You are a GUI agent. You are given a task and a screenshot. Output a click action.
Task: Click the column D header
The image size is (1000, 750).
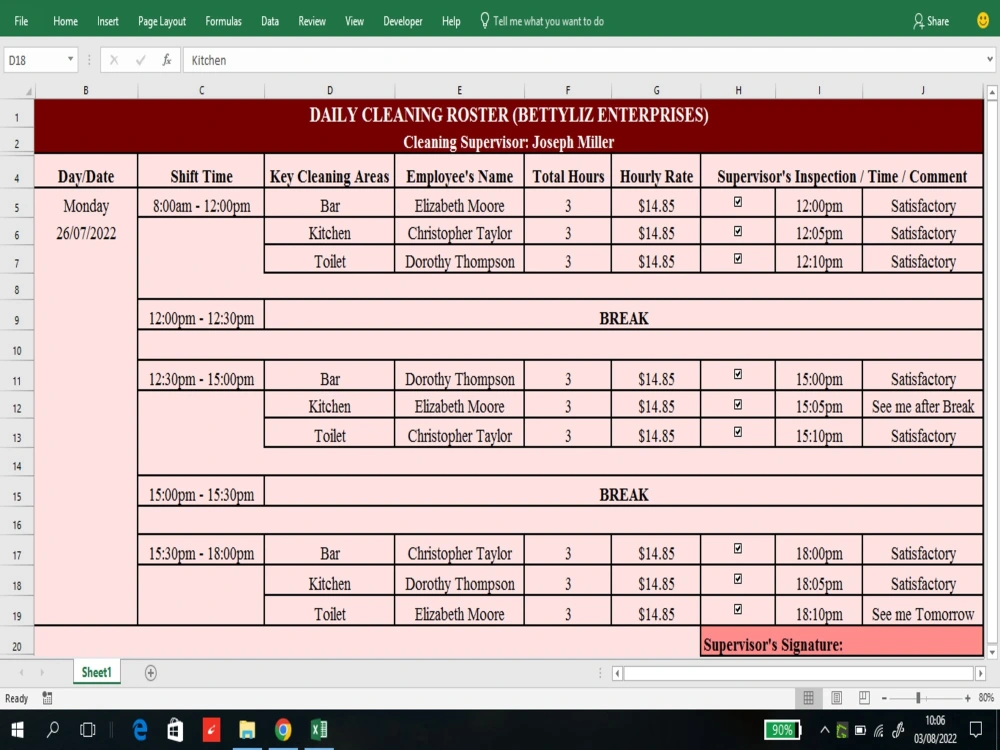[330, 91]
